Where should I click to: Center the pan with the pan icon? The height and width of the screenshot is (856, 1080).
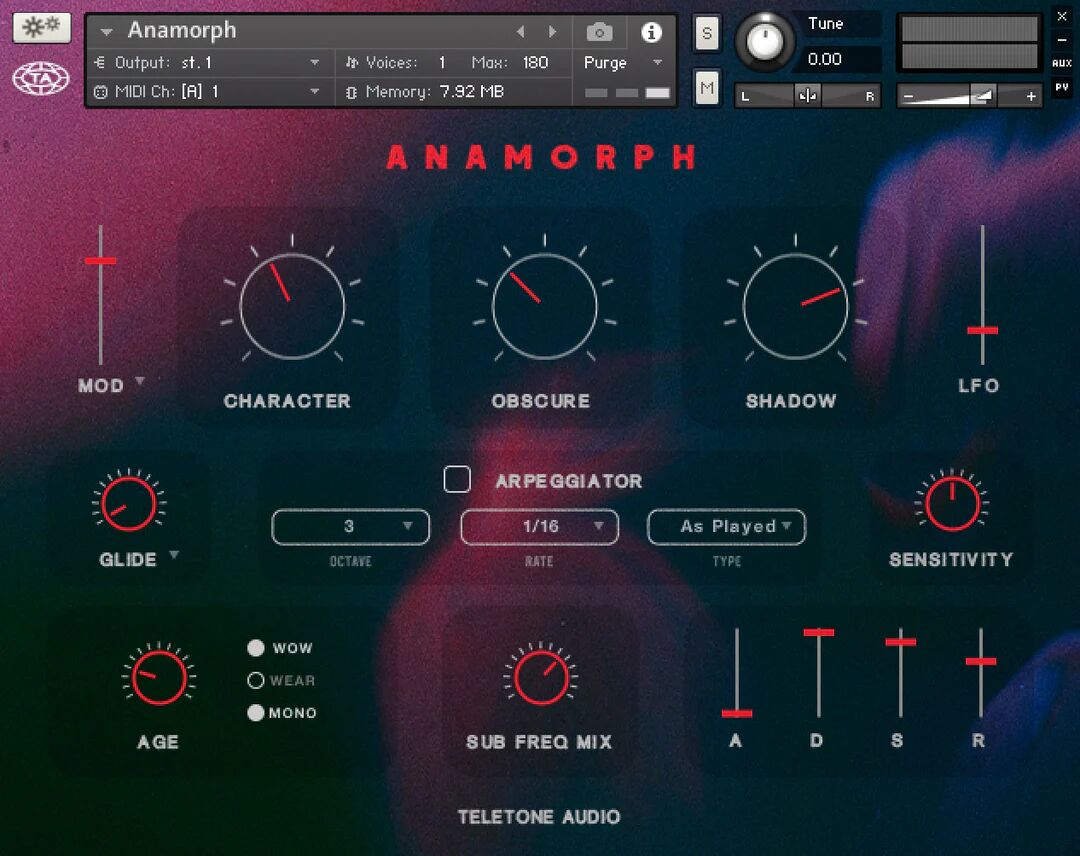pos(807,95)
